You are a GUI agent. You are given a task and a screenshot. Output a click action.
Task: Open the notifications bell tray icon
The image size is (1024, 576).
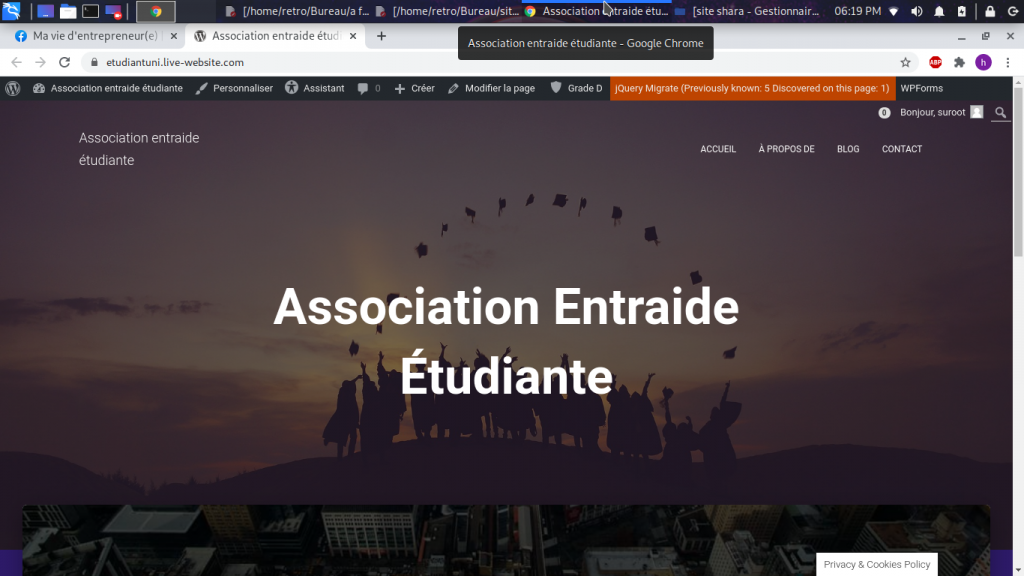coord(939,11)
